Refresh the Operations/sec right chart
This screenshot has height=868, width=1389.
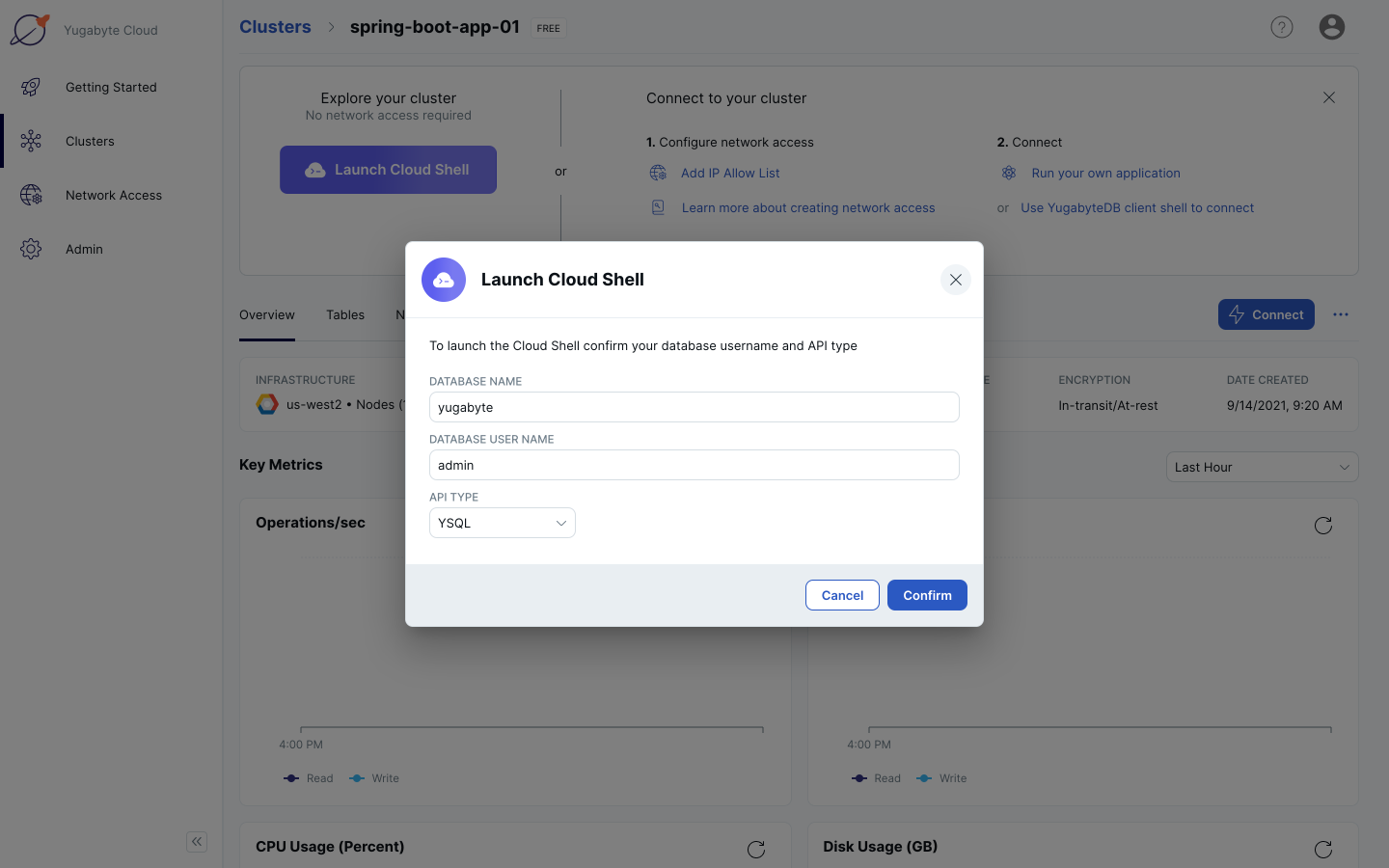pyautogui.click(x=1322, y=526)
